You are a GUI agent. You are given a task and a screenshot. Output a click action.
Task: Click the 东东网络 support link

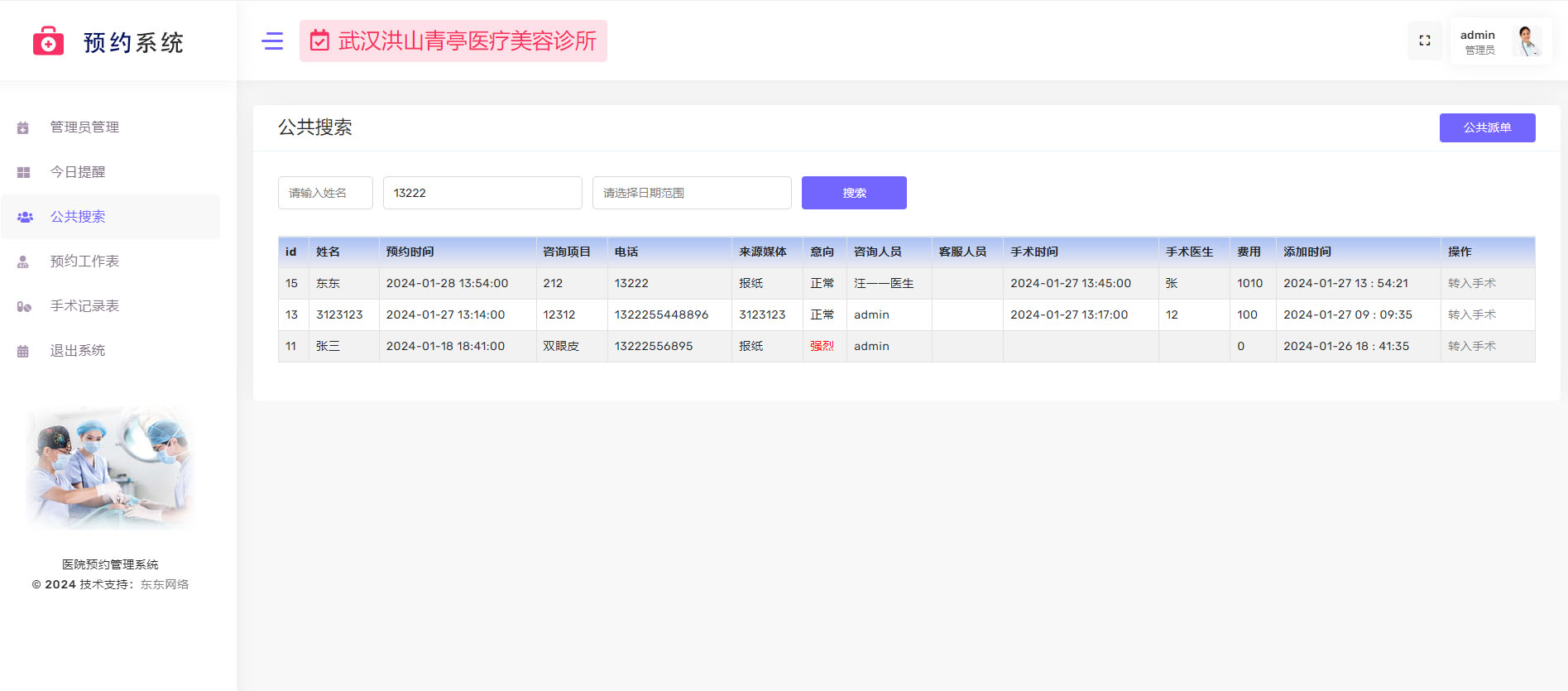[165, 584]
